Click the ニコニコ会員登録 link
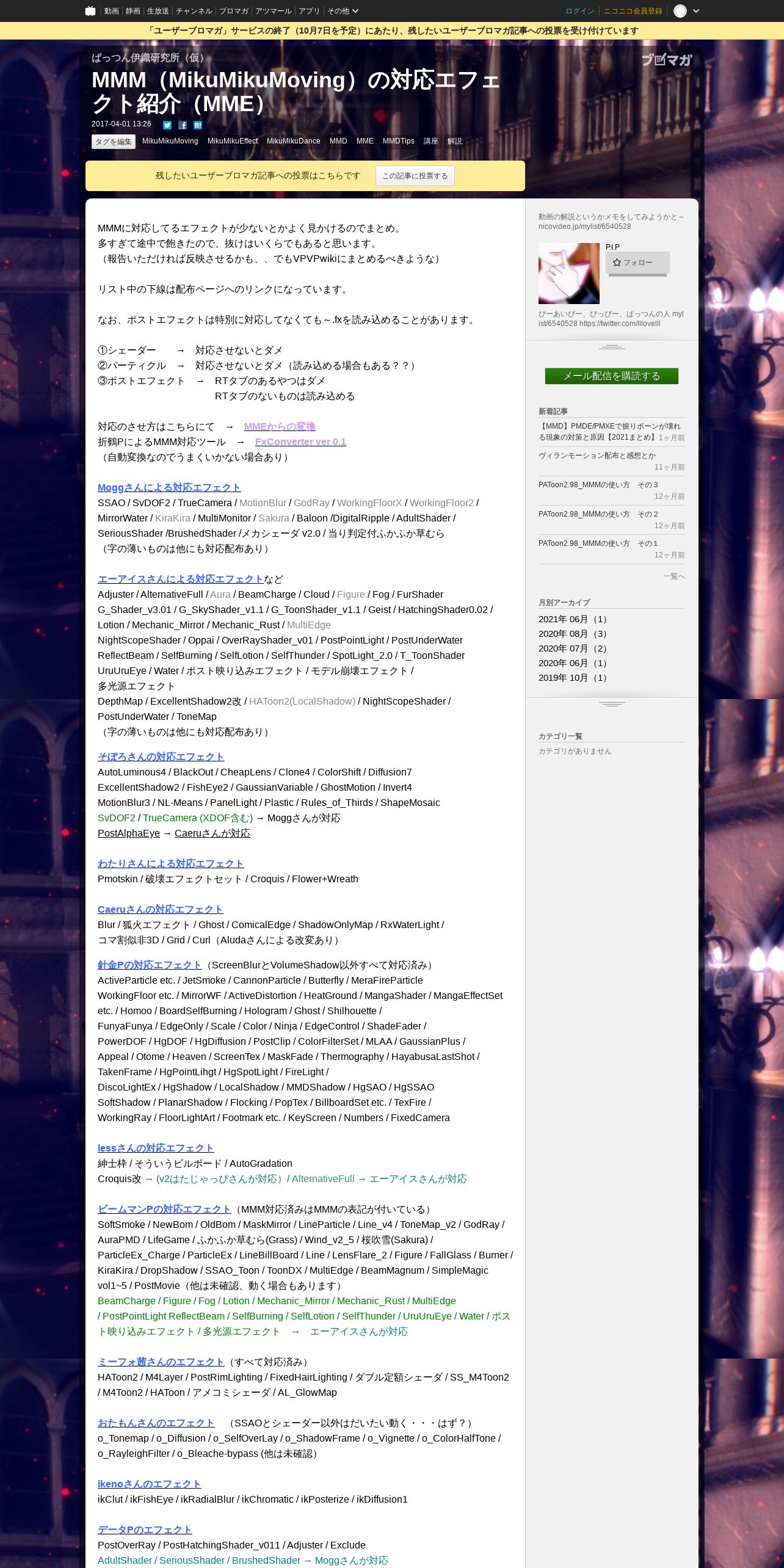The image size is (784, 1568). (633, 11)
